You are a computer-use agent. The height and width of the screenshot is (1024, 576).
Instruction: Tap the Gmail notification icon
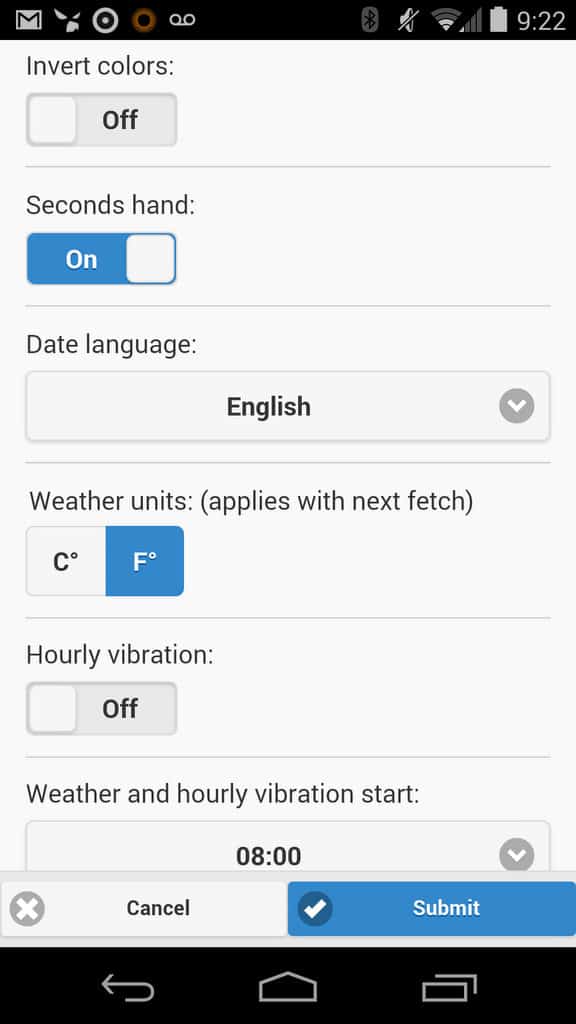click(x=29, y=20)
